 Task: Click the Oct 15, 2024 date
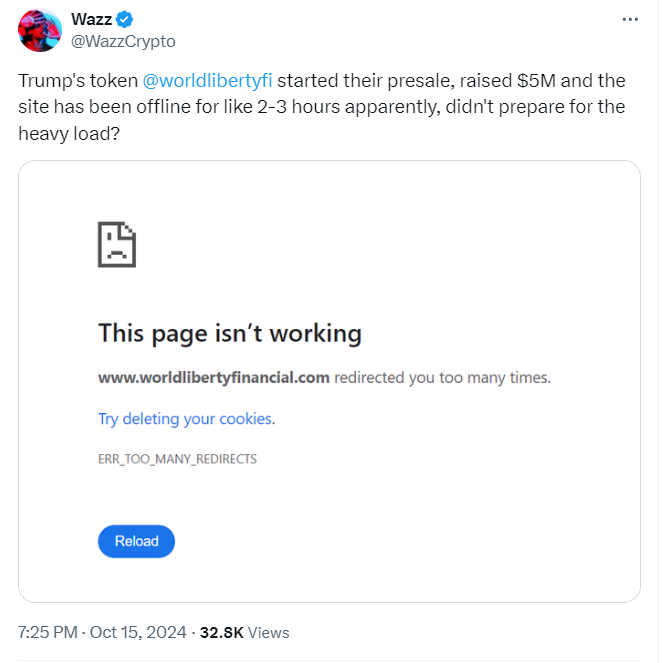pos(138,632)
